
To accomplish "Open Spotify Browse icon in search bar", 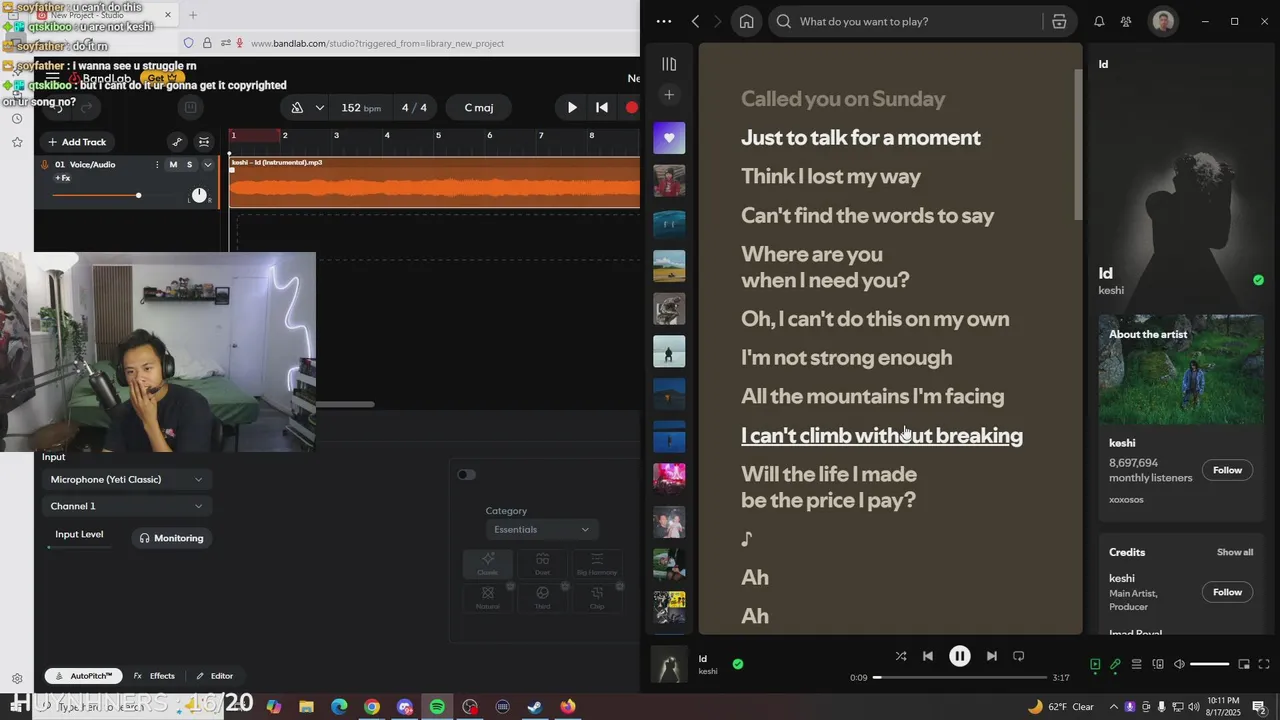I will (x=1059, y=21).
